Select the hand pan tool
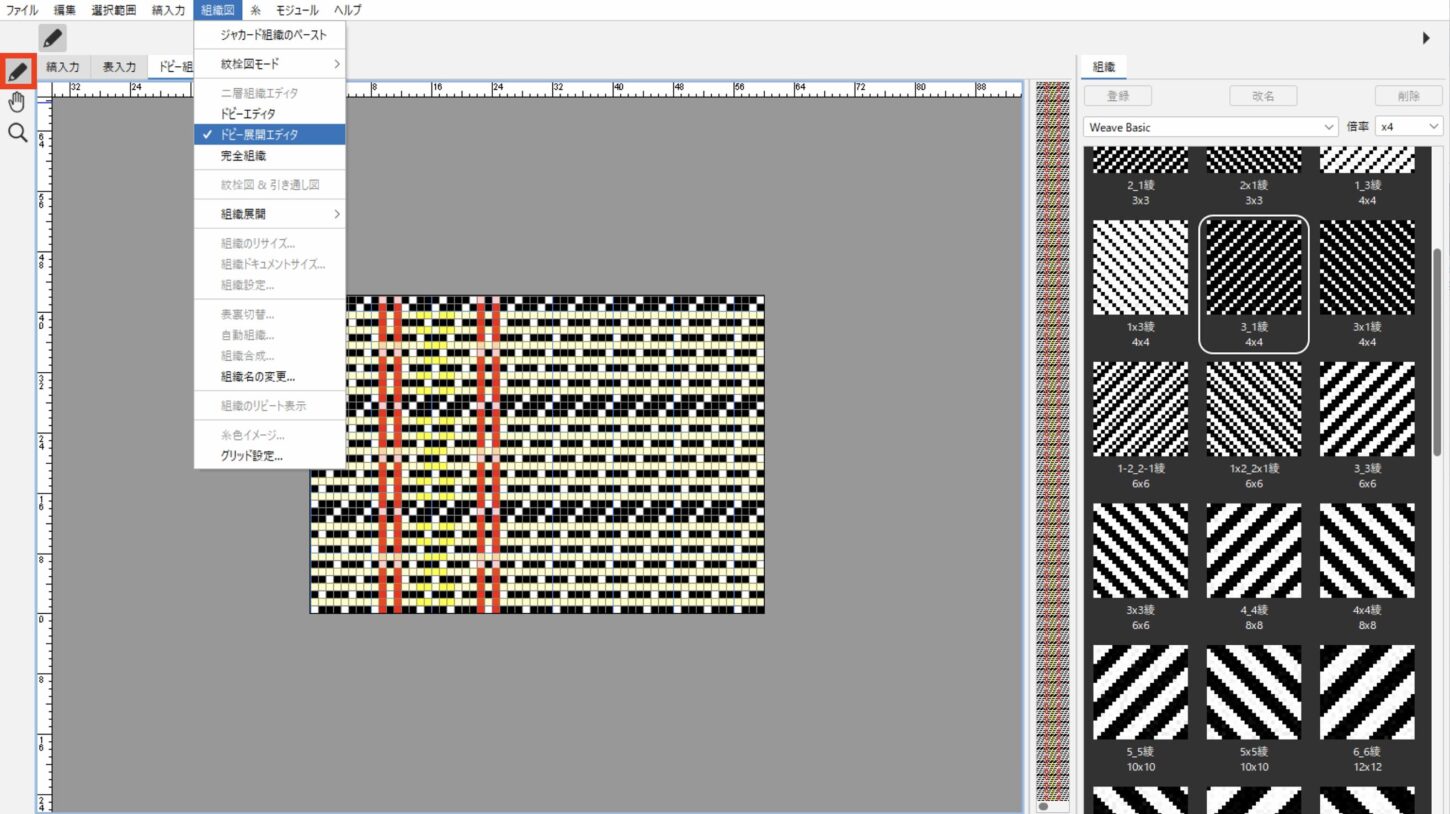 [18, 102]
